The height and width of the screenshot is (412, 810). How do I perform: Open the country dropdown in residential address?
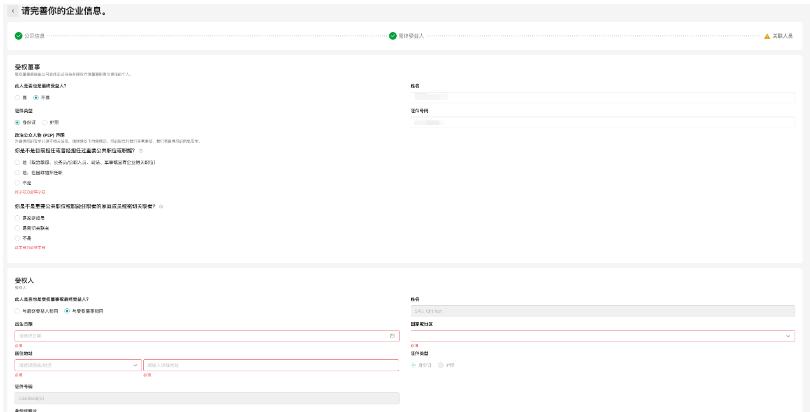pos(78,365)
